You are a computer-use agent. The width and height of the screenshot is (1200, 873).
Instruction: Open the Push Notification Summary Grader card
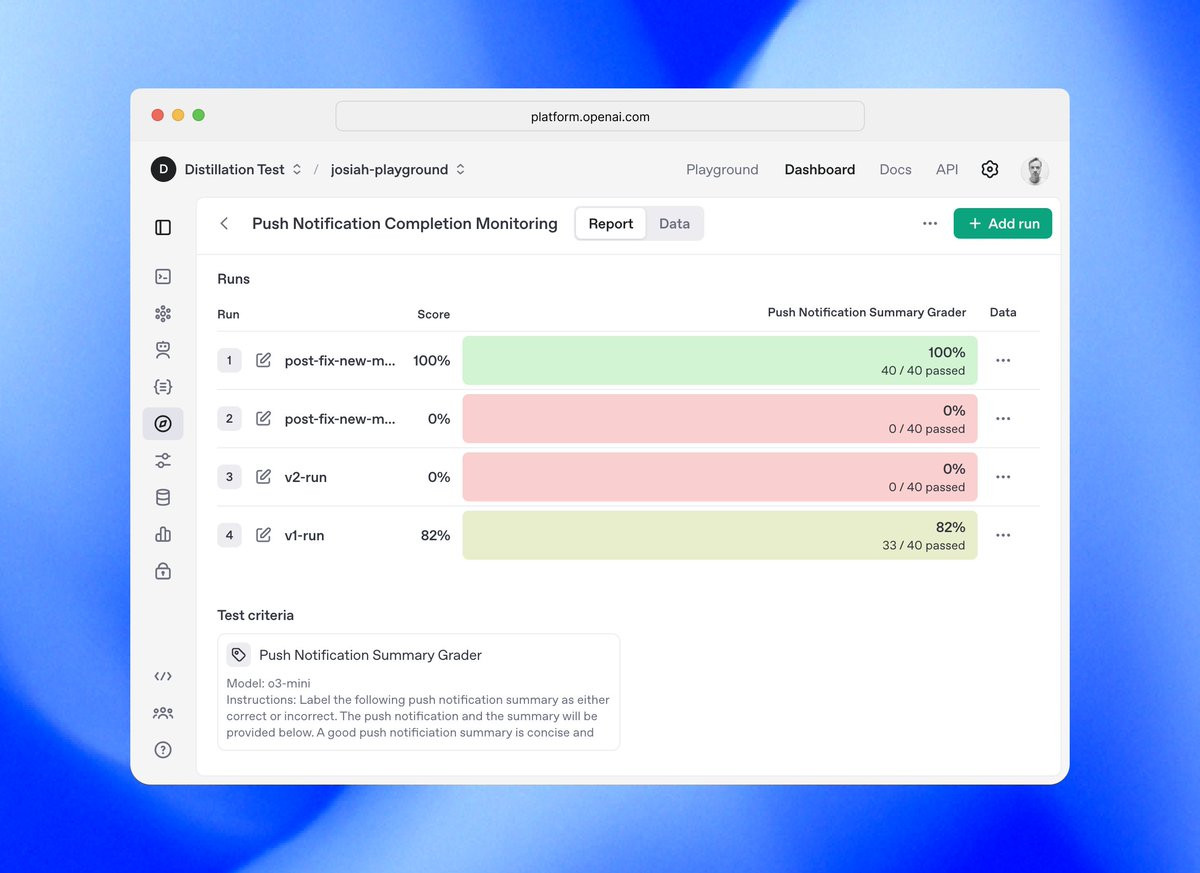pos(419,692)
